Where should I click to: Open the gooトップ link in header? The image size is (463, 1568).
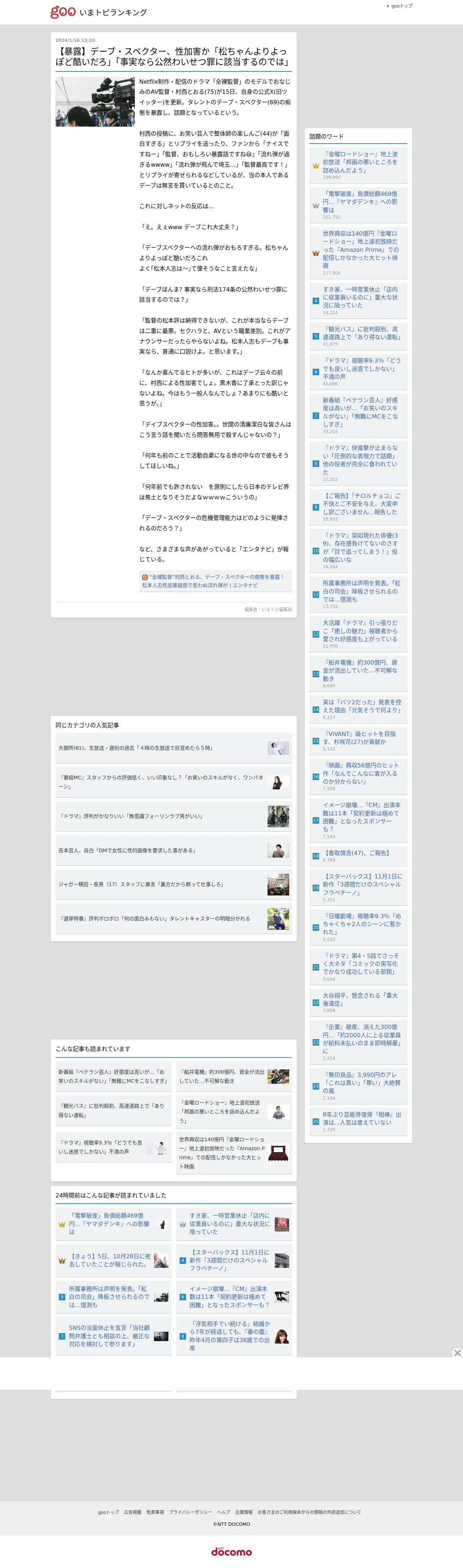(x=402, y=6)
